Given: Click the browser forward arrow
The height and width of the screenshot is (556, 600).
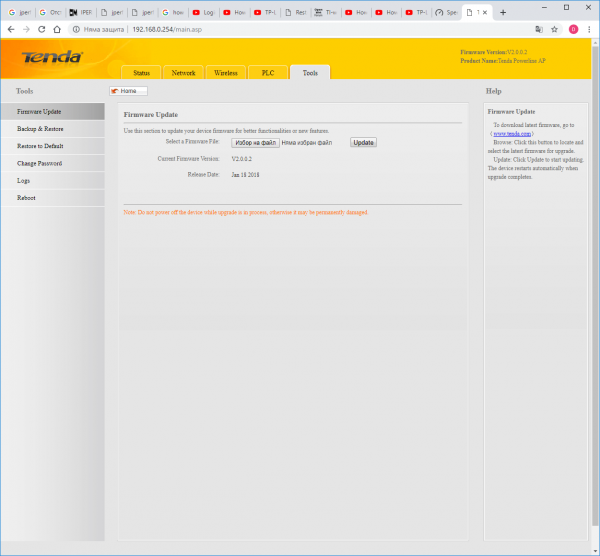Looking at the screenshot, I should point(26,29).
